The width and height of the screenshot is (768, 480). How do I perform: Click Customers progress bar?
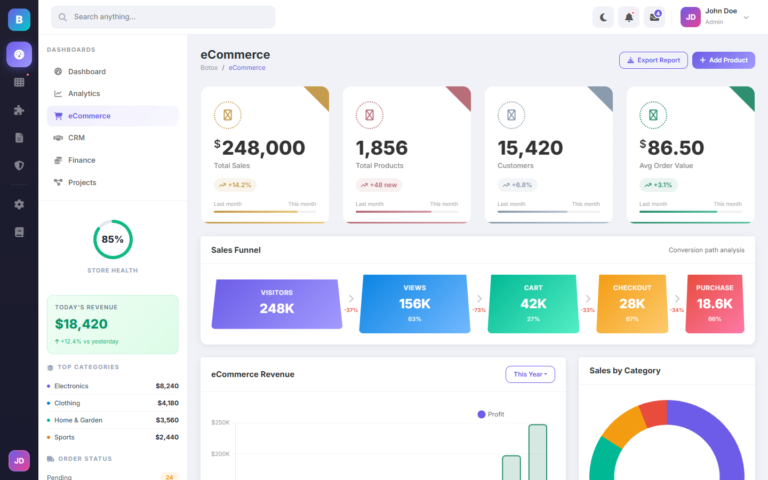549,212
